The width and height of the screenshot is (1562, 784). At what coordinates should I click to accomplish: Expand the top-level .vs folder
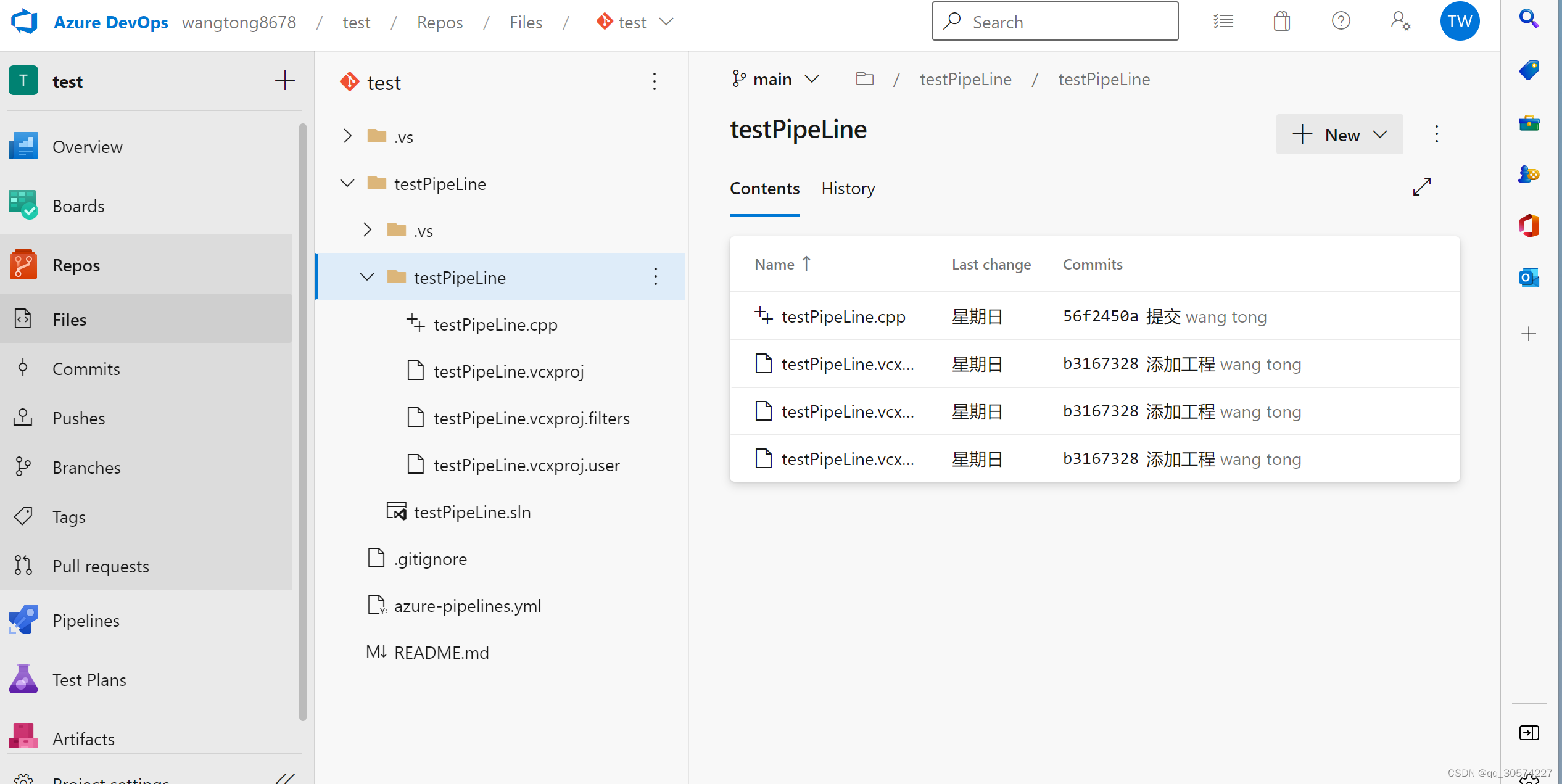click(x=347, y=136)
